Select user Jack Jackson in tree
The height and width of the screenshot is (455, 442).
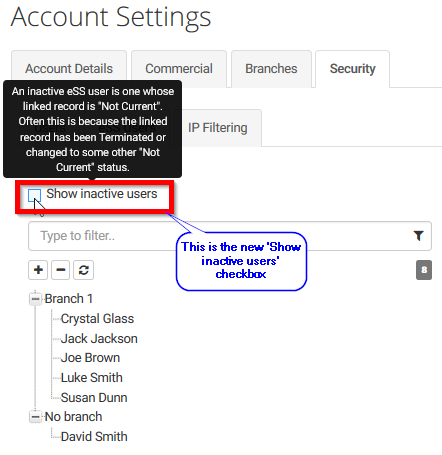tap(99, 339)
